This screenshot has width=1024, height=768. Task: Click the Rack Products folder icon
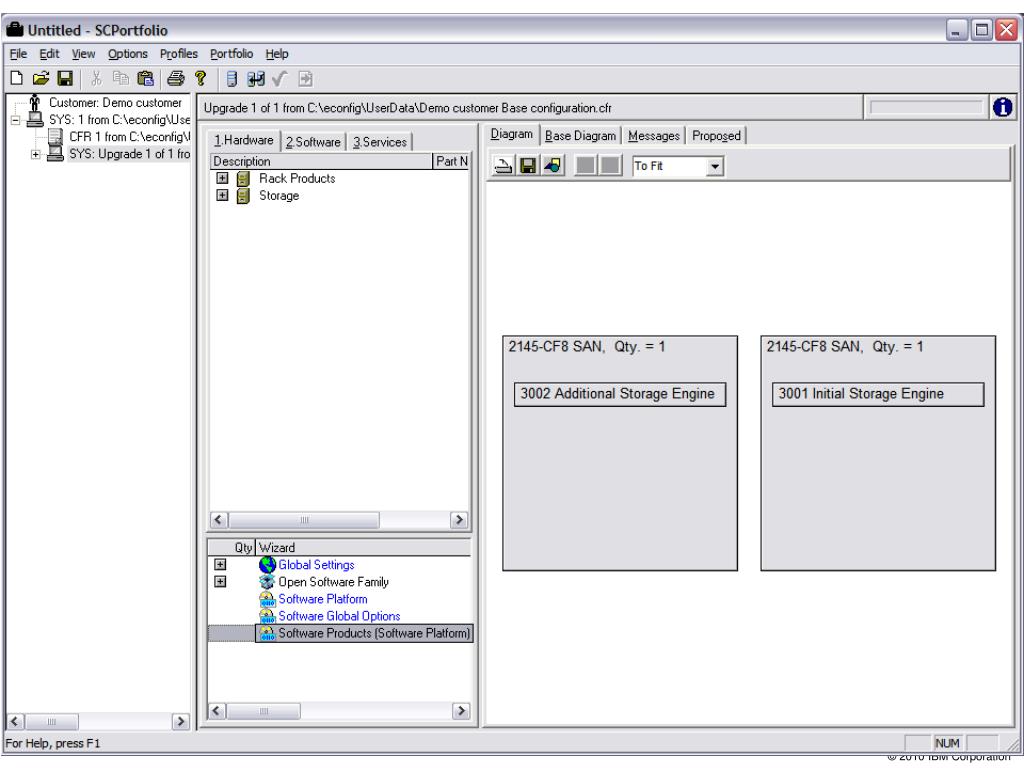point(243,179)
